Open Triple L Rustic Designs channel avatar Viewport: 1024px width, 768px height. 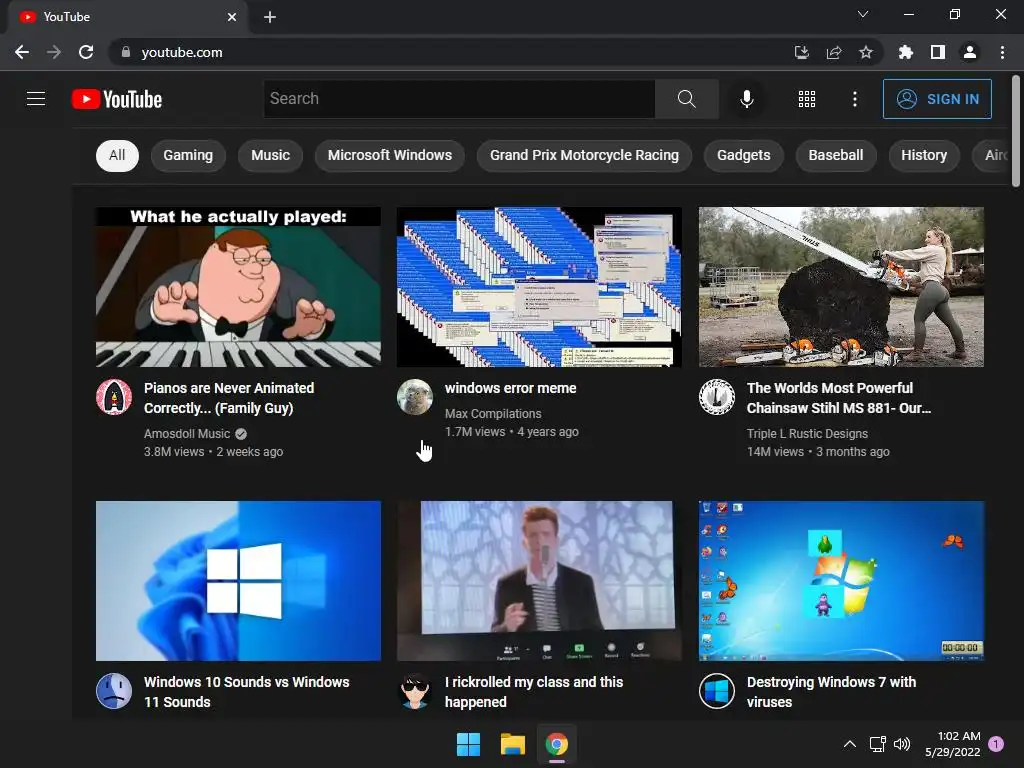click(x=717, y=397)
